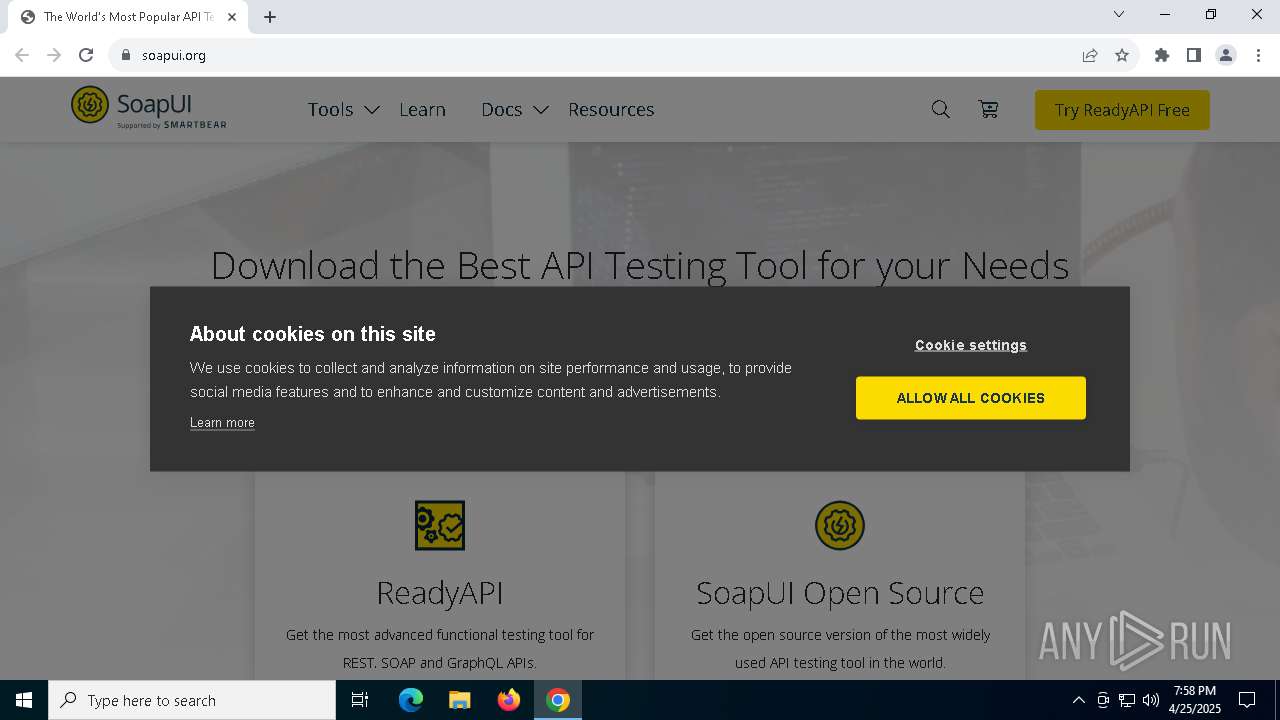Click the About cookies on this site heading
The image size is (1280, 720).
click(313, 334)
